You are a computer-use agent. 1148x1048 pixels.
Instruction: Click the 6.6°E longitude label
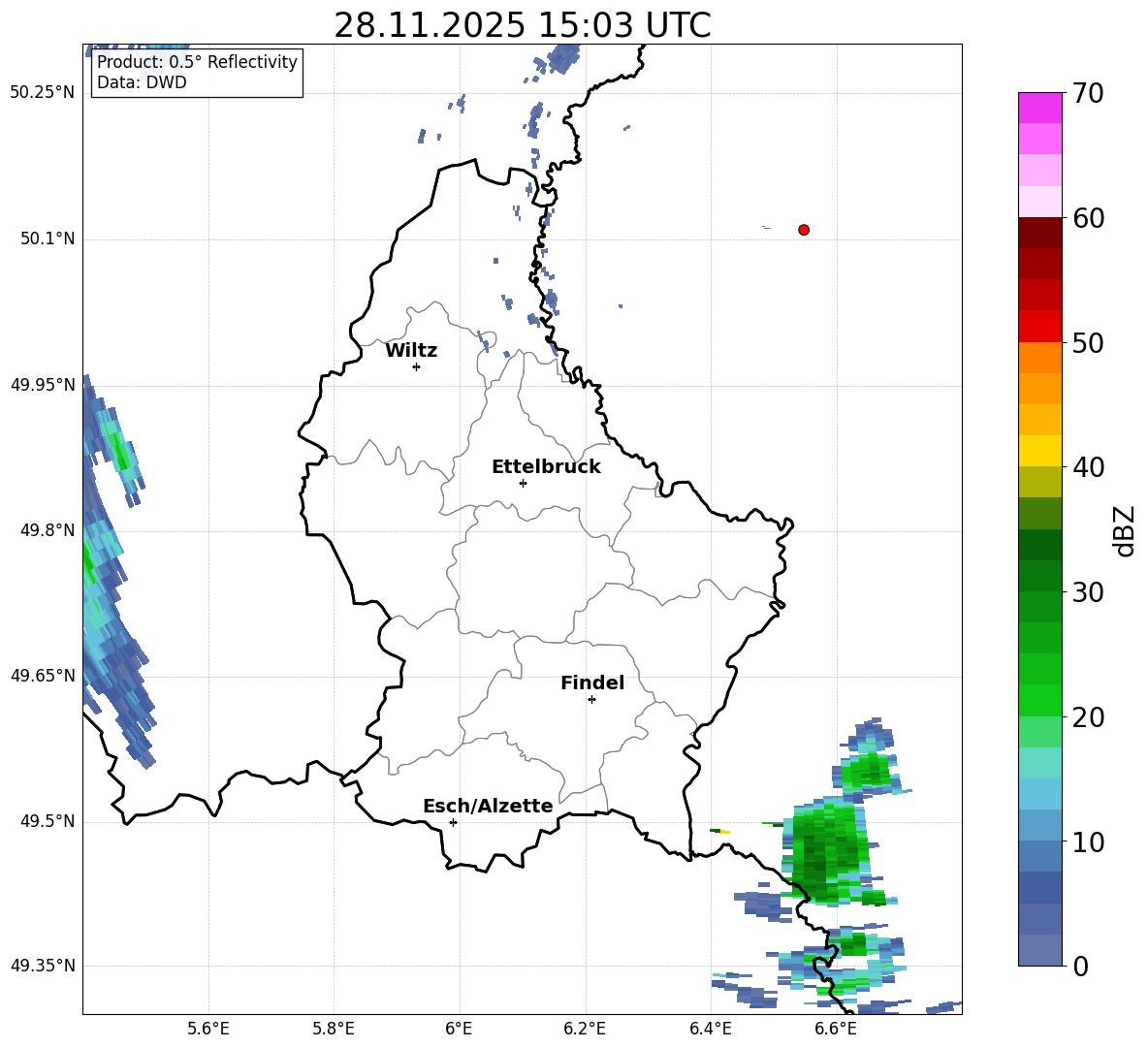click(x=836, y=1029)
